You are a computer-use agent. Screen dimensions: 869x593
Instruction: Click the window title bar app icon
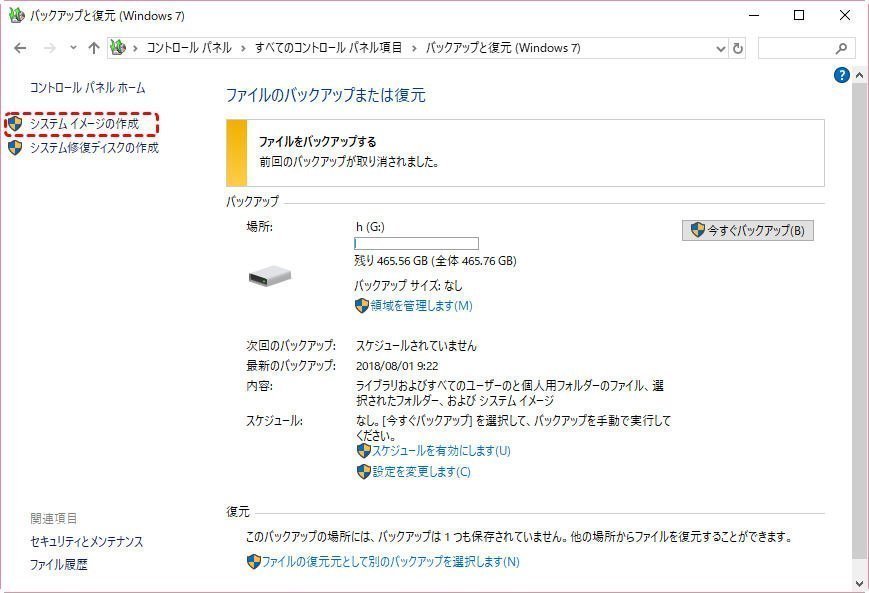tap(17, 16)
